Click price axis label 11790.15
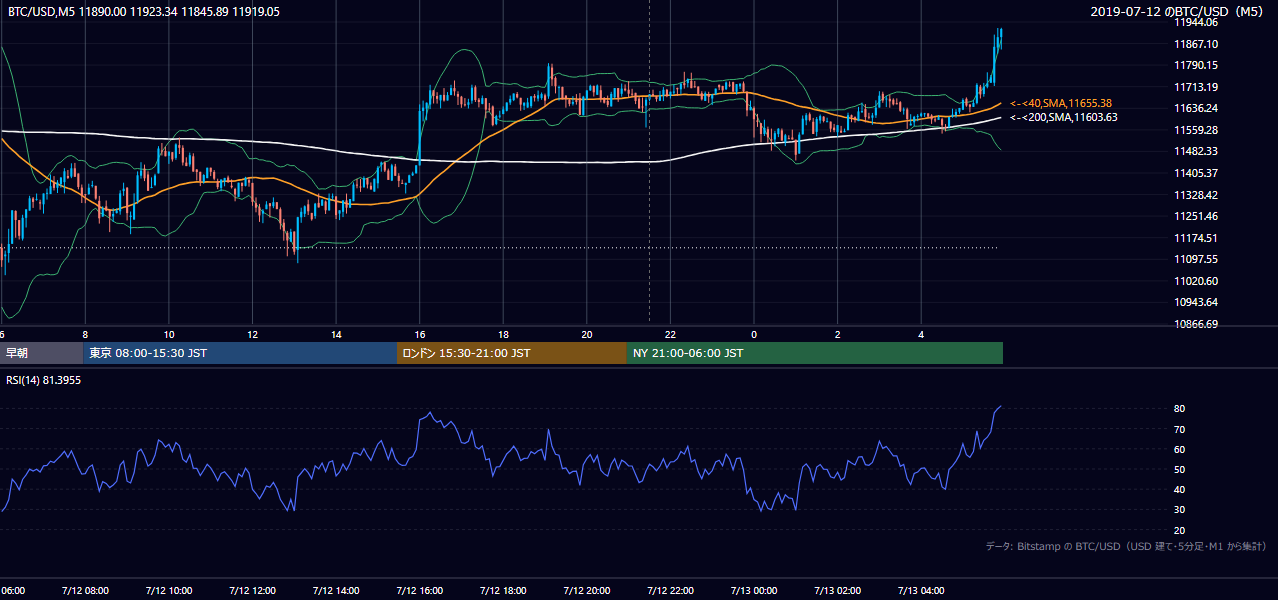The width and height of the screenshot is (1278, 600). 1196,65
